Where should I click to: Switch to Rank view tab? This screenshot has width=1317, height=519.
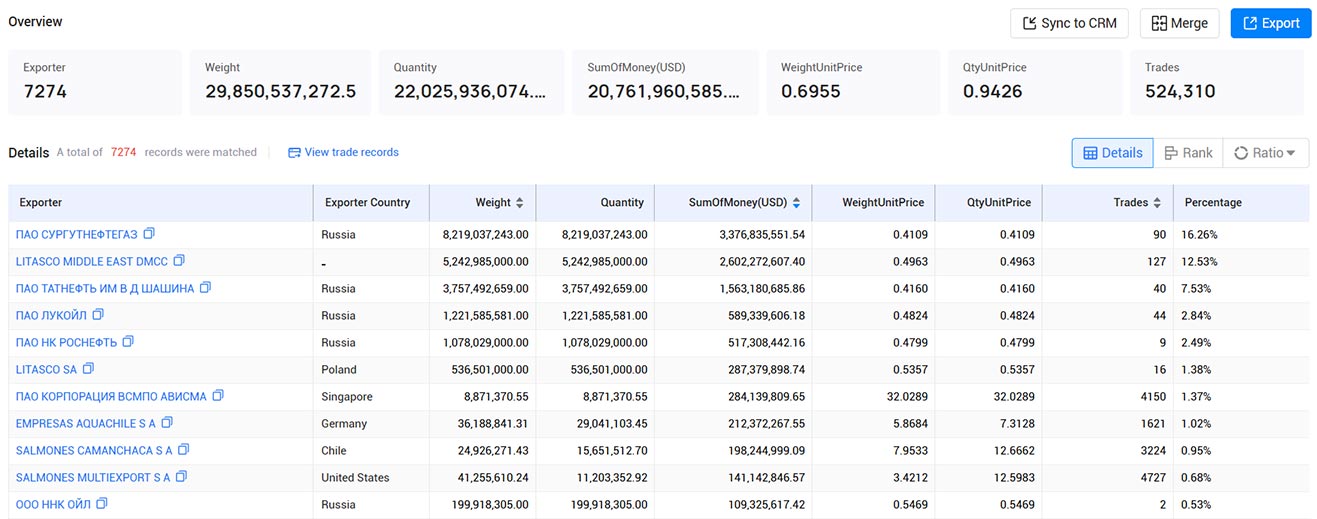click(x=1188, y=153)
